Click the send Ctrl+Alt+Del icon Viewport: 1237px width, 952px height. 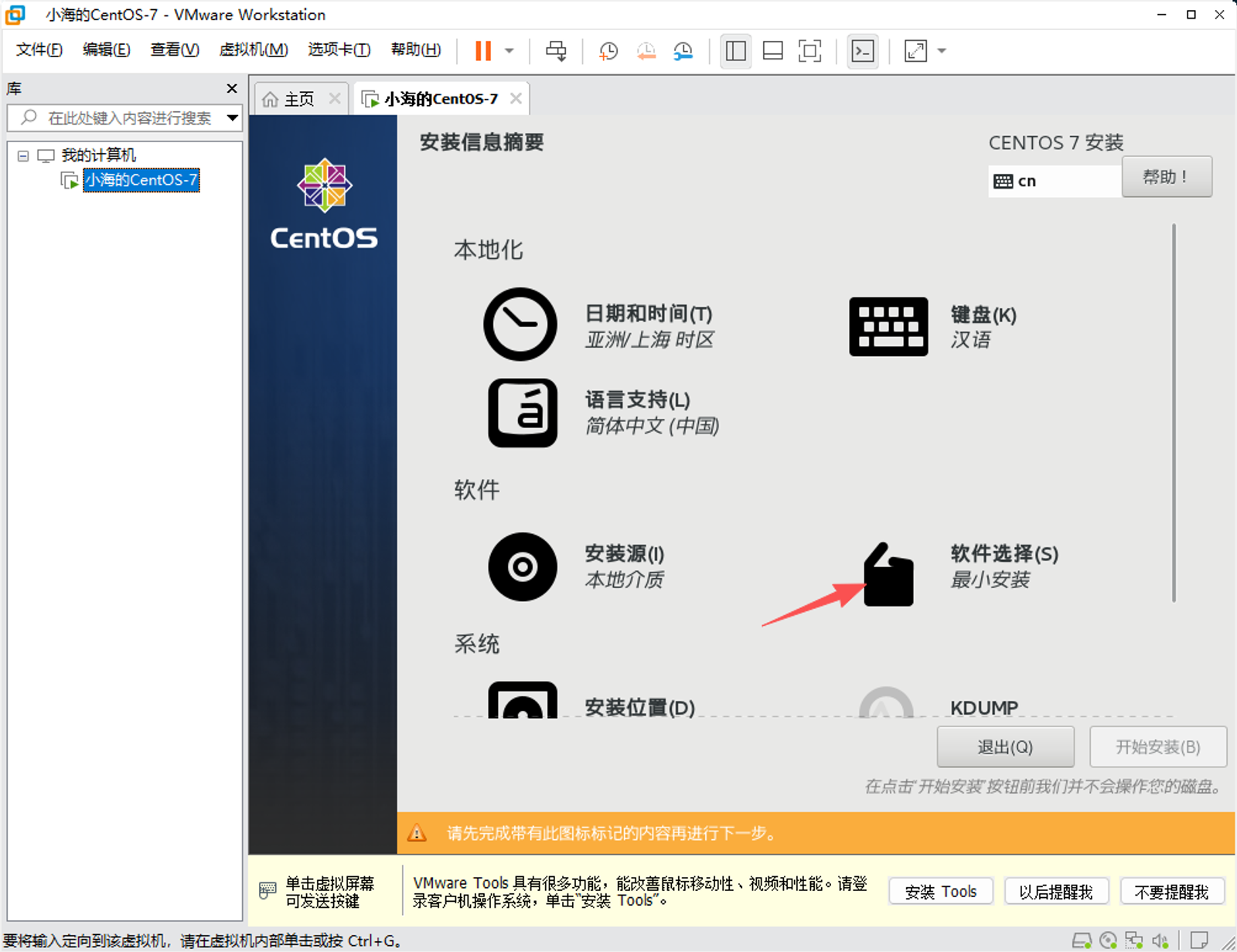pyautogui.click(x=556, y=51)
